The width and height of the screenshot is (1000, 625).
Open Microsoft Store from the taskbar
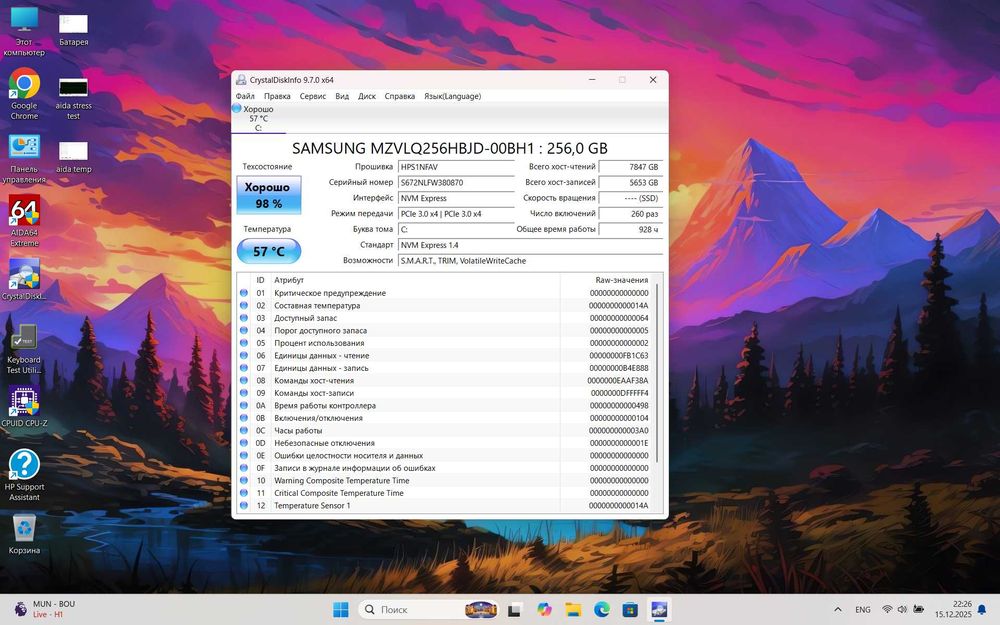coord(630,610)
